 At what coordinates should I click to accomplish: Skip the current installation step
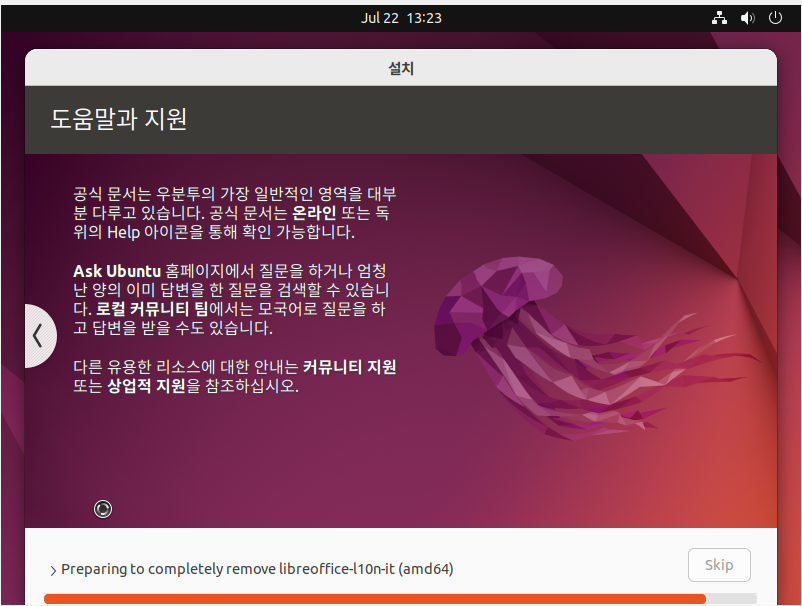719,565
